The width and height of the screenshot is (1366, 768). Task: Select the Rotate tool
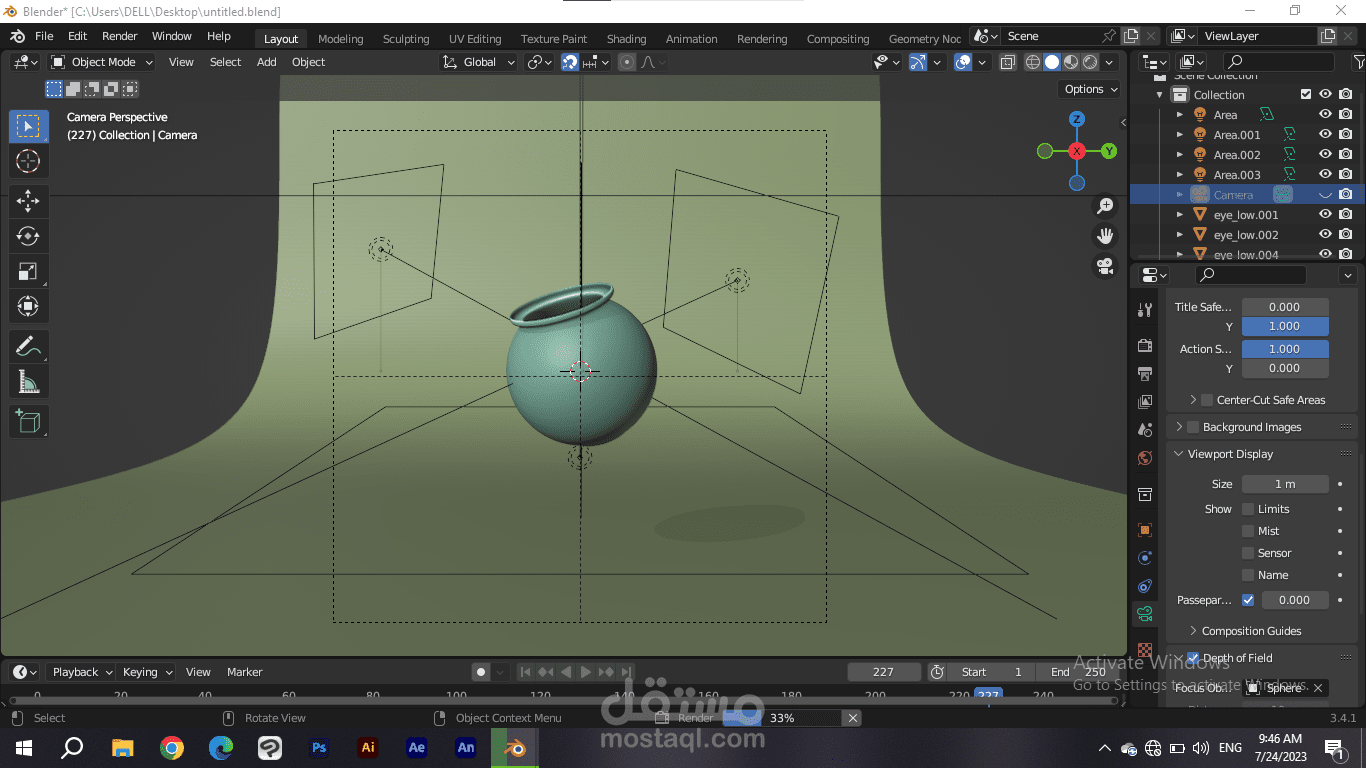(x=28, y=236)
